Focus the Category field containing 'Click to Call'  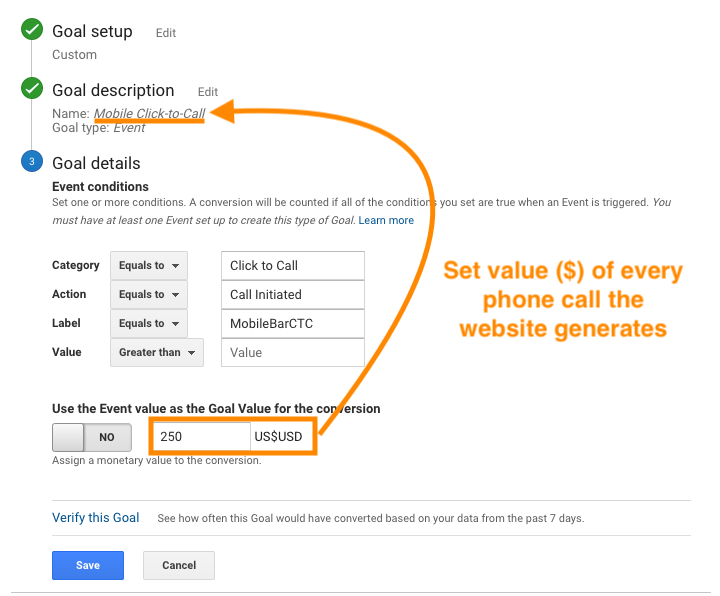pos(292,266)
